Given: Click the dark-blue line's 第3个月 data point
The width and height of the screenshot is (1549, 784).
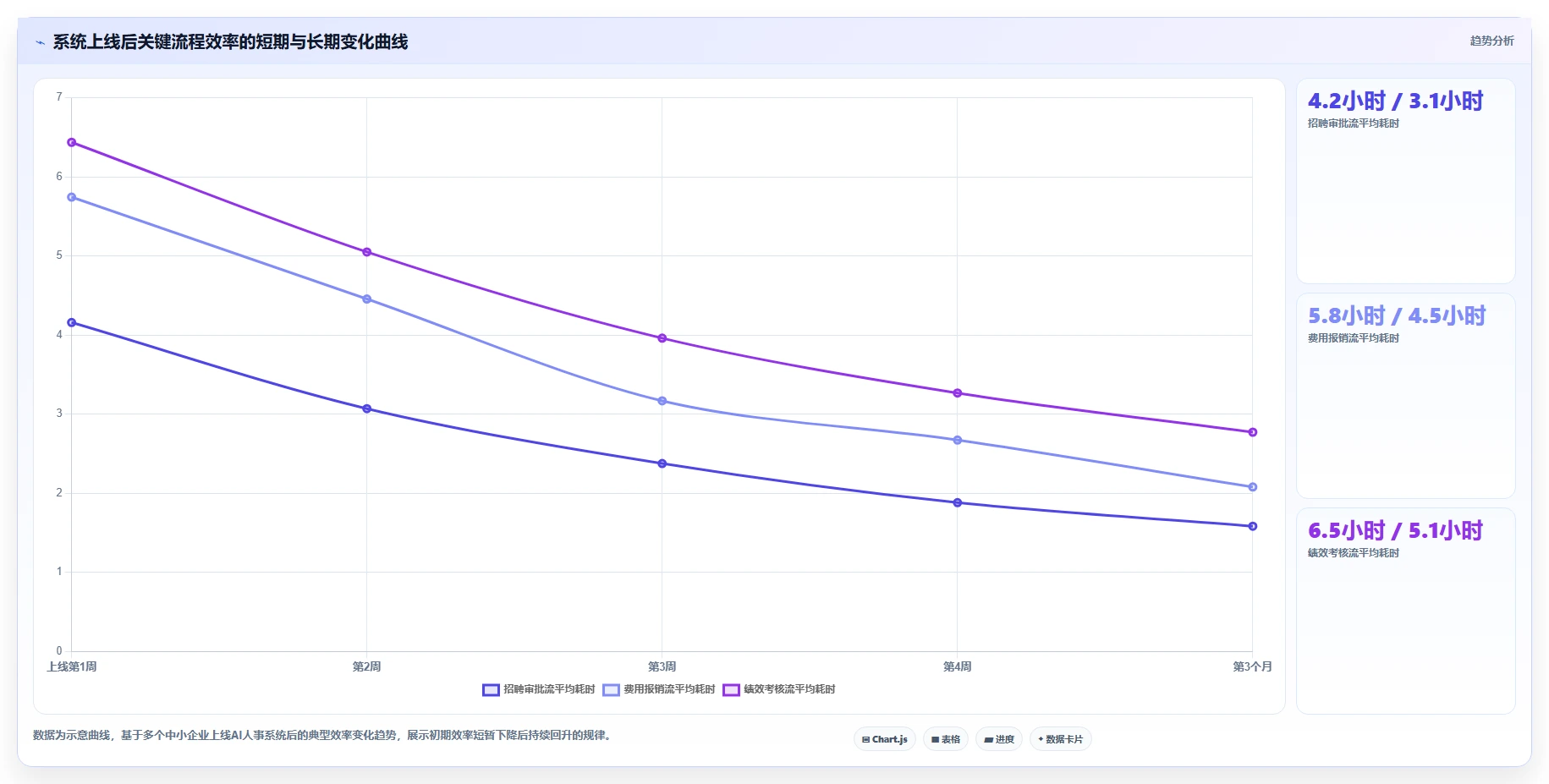Looking at the screenshot, I should click(1253, 526).
